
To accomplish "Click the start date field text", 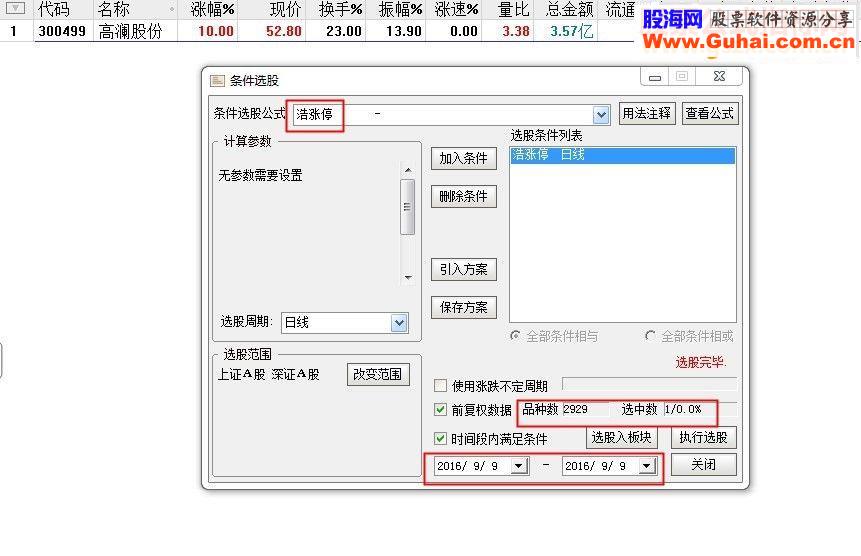I will tap(467, 467).
